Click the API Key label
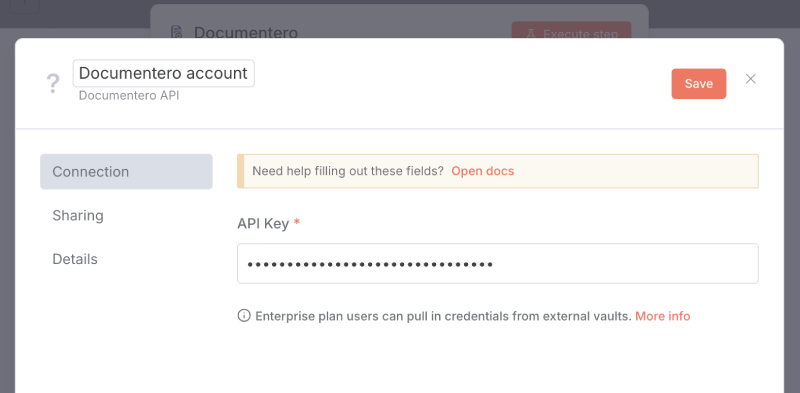The width and height of the screenshot is (800, 393). click(263, 224)
